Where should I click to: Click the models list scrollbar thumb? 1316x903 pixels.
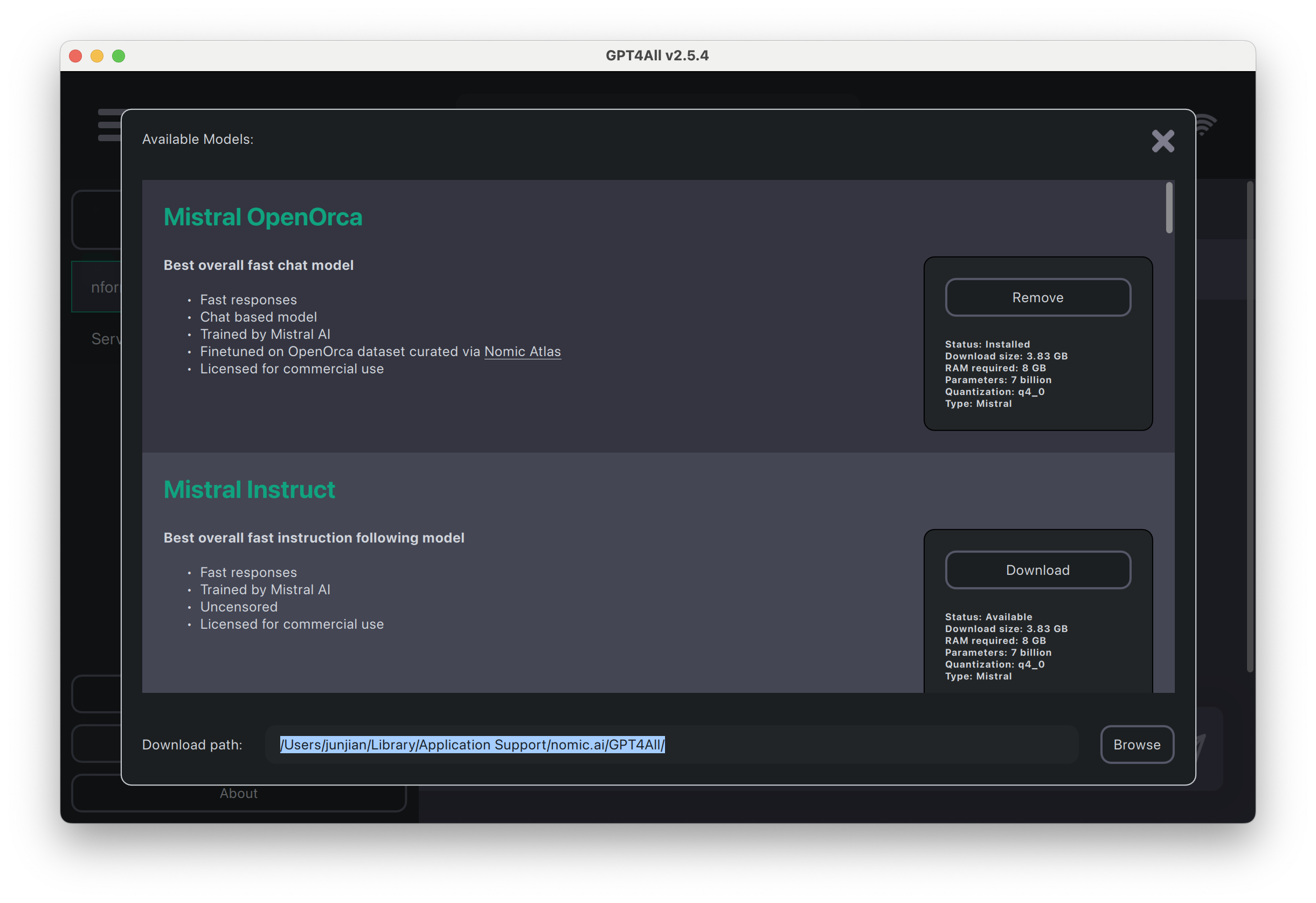(x=1169, y=208)
